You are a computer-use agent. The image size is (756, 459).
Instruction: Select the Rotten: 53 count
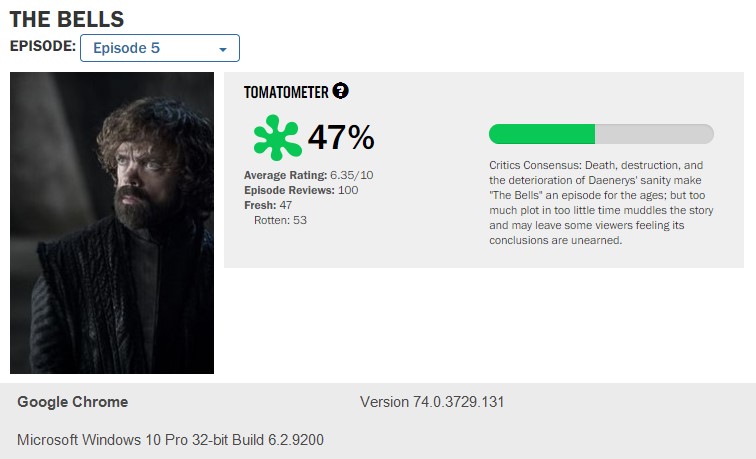(x=280, y=220)
